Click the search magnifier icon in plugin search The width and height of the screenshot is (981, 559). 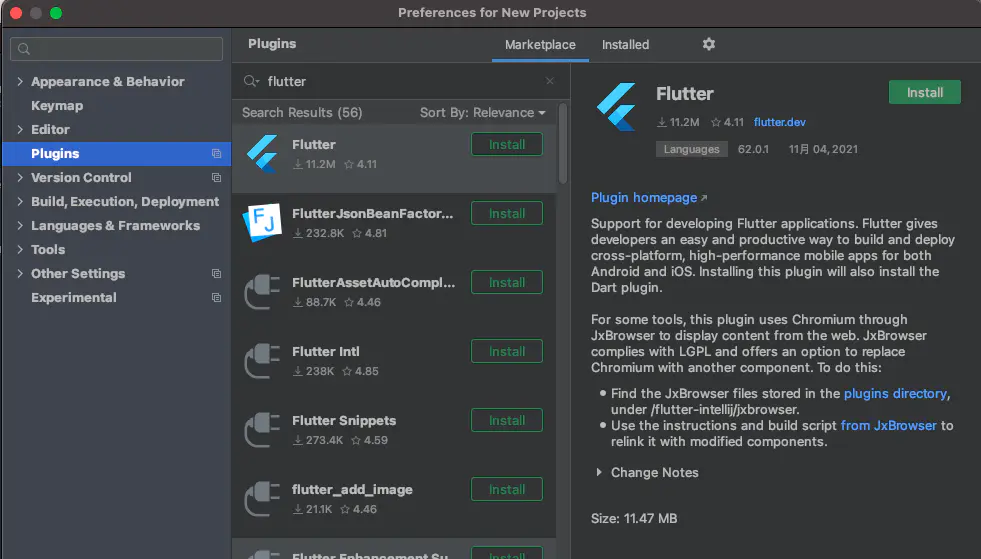point(251,81)
